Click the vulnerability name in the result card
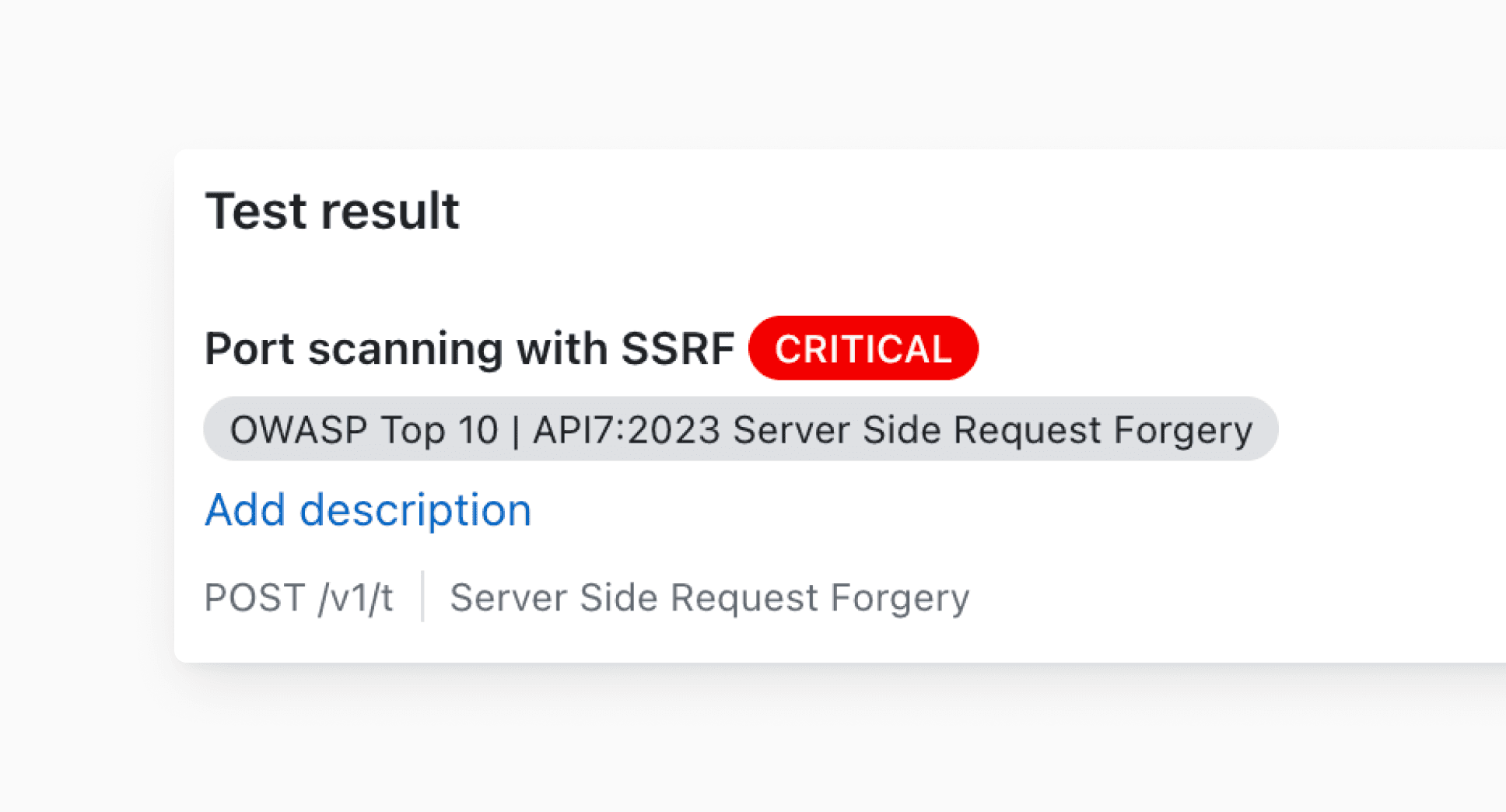Image resolution: width=1506 pixels, height=812 pixels. [x=469, y=348]
